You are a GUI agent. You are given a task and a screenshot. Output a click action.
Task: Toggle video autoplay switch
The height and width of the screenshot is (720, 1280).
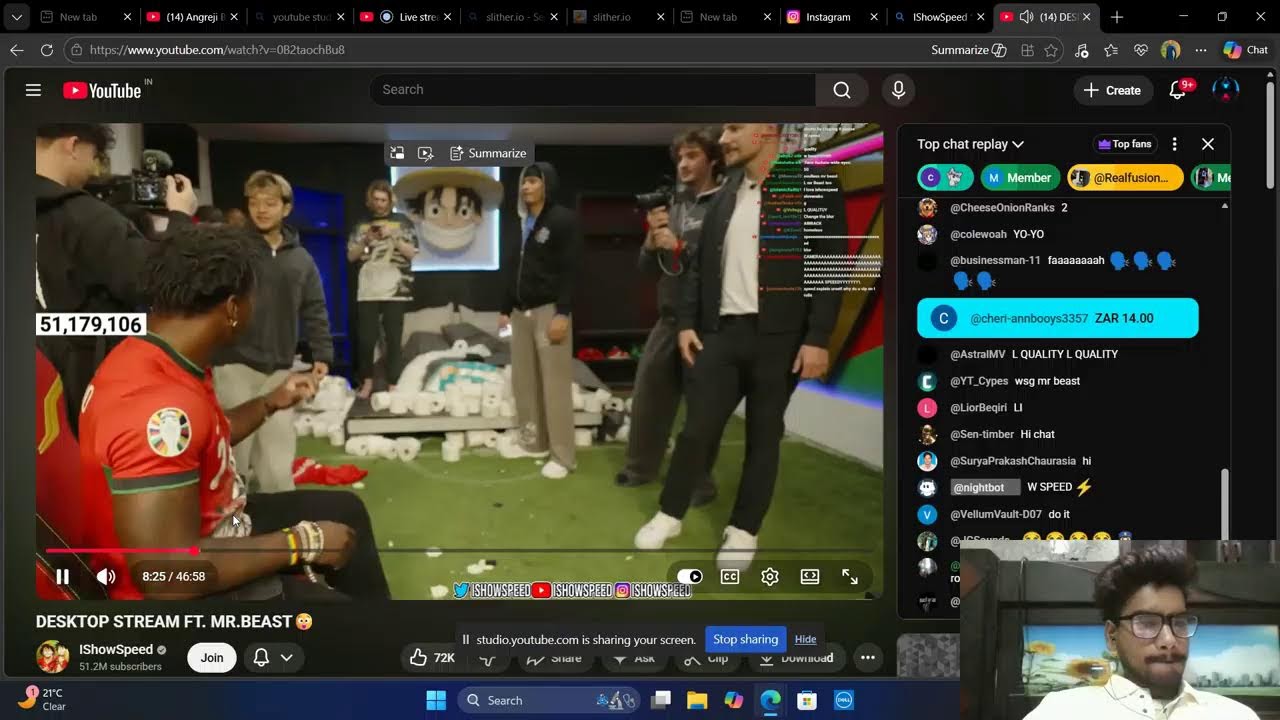point(690,576)
